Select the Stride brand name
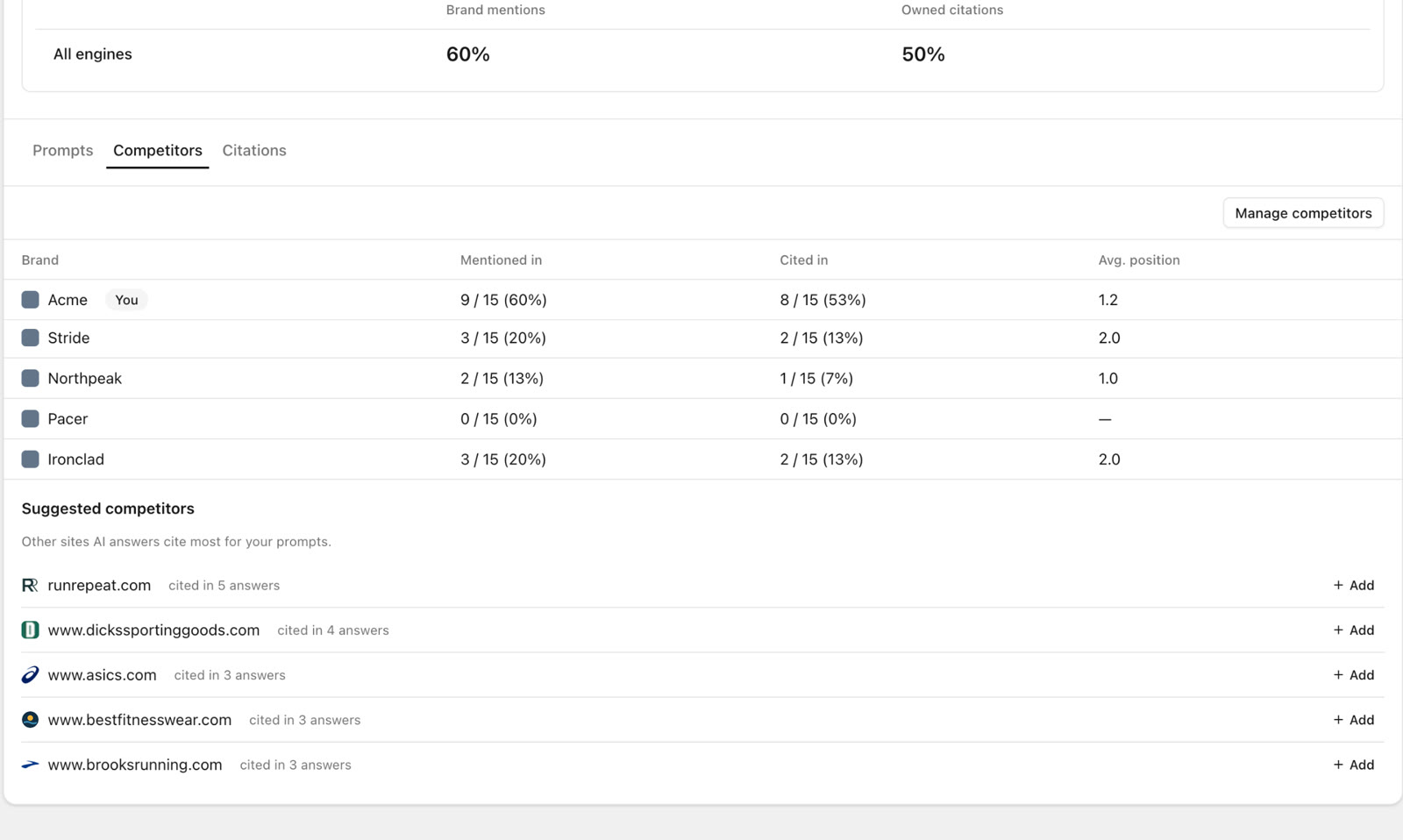 [x=68, y=338]
